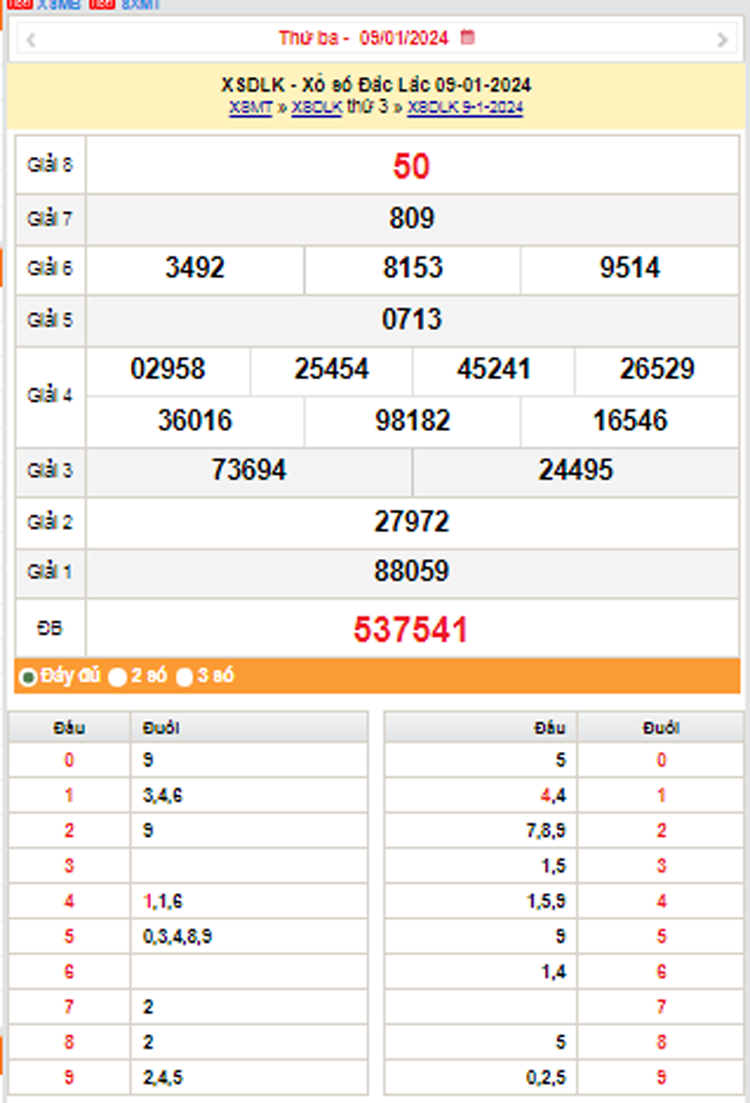Viewport: 750px width, 1103px height.
Task: Click the Giải 4 number 16546
Action: [630, 421]
